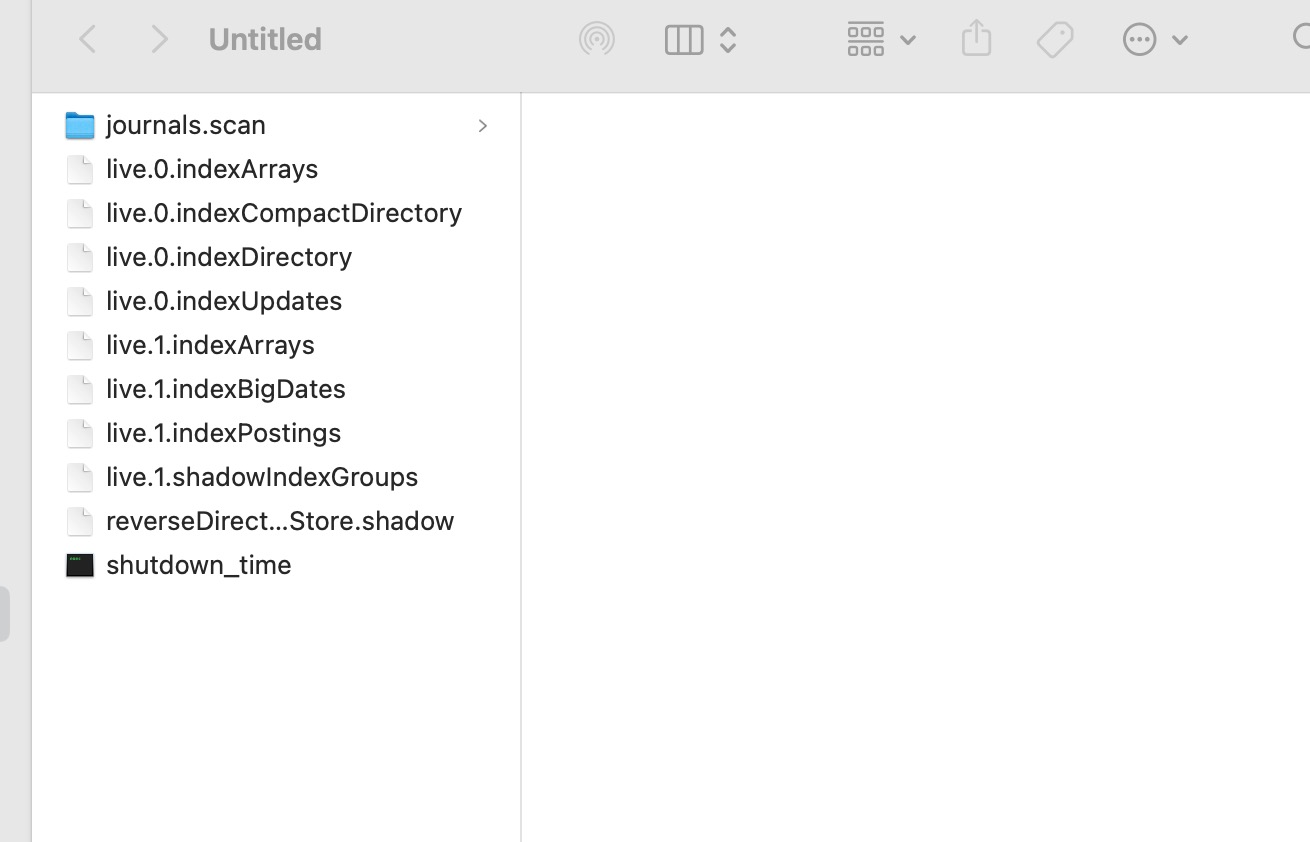The width and height of the screenshot is (1310, 842).
Task: Click the Tags icon in toolbar
Action: pyautogui.click(x=1054, y=40)
